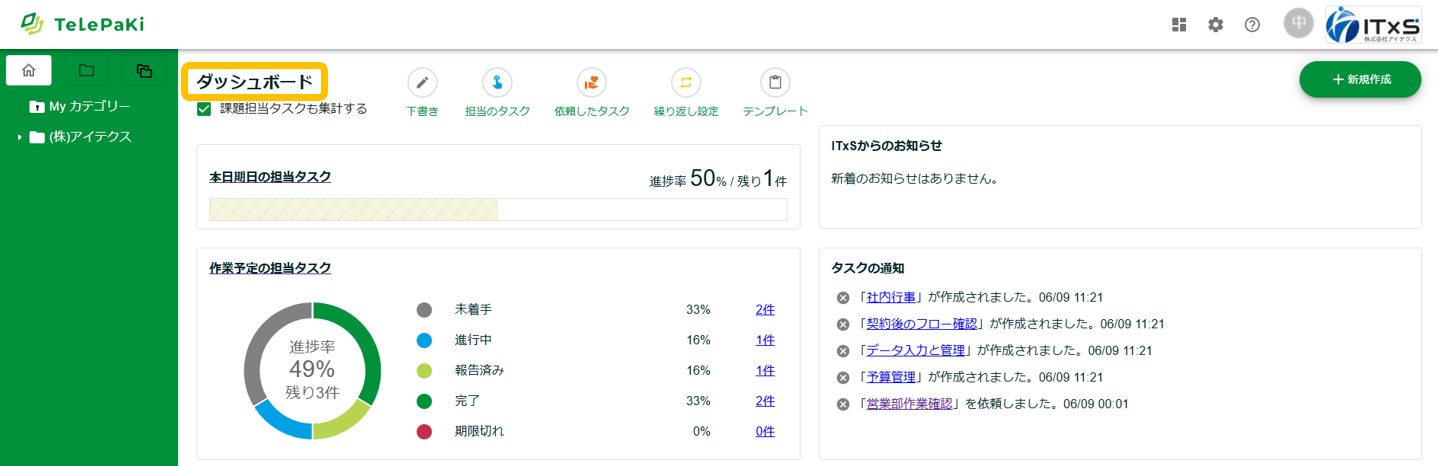Open the help question mark icon
This screenshot has height=466, width=1438.
point(1252,25)
